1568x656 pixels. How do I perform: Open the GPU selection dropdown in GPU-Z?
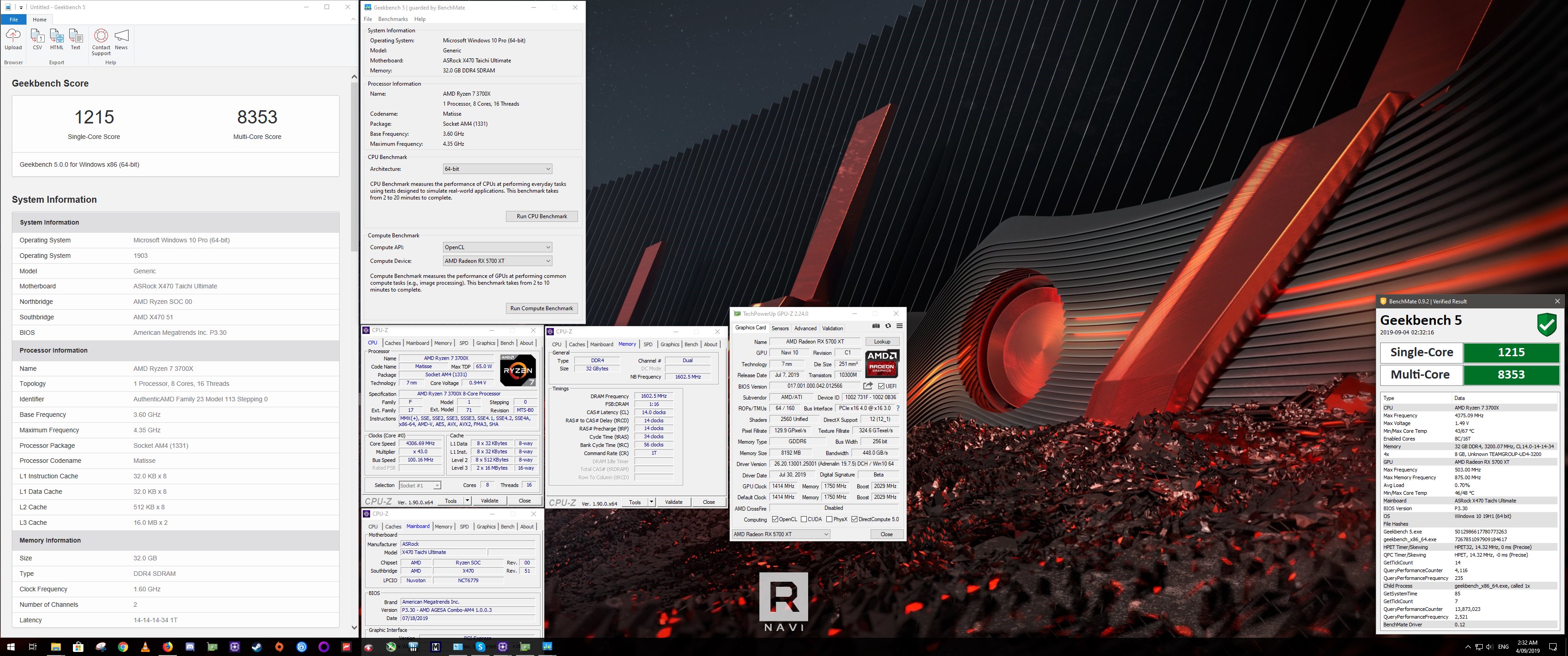click(780, 534)
